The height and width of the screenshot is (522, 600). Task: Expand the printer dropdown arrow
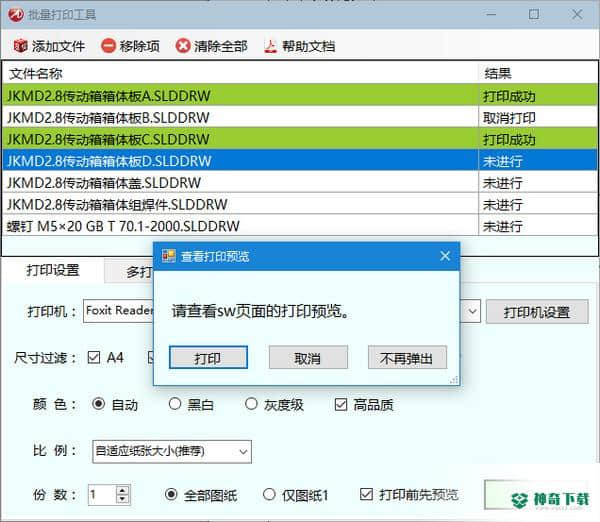click(x=473, y=312)
